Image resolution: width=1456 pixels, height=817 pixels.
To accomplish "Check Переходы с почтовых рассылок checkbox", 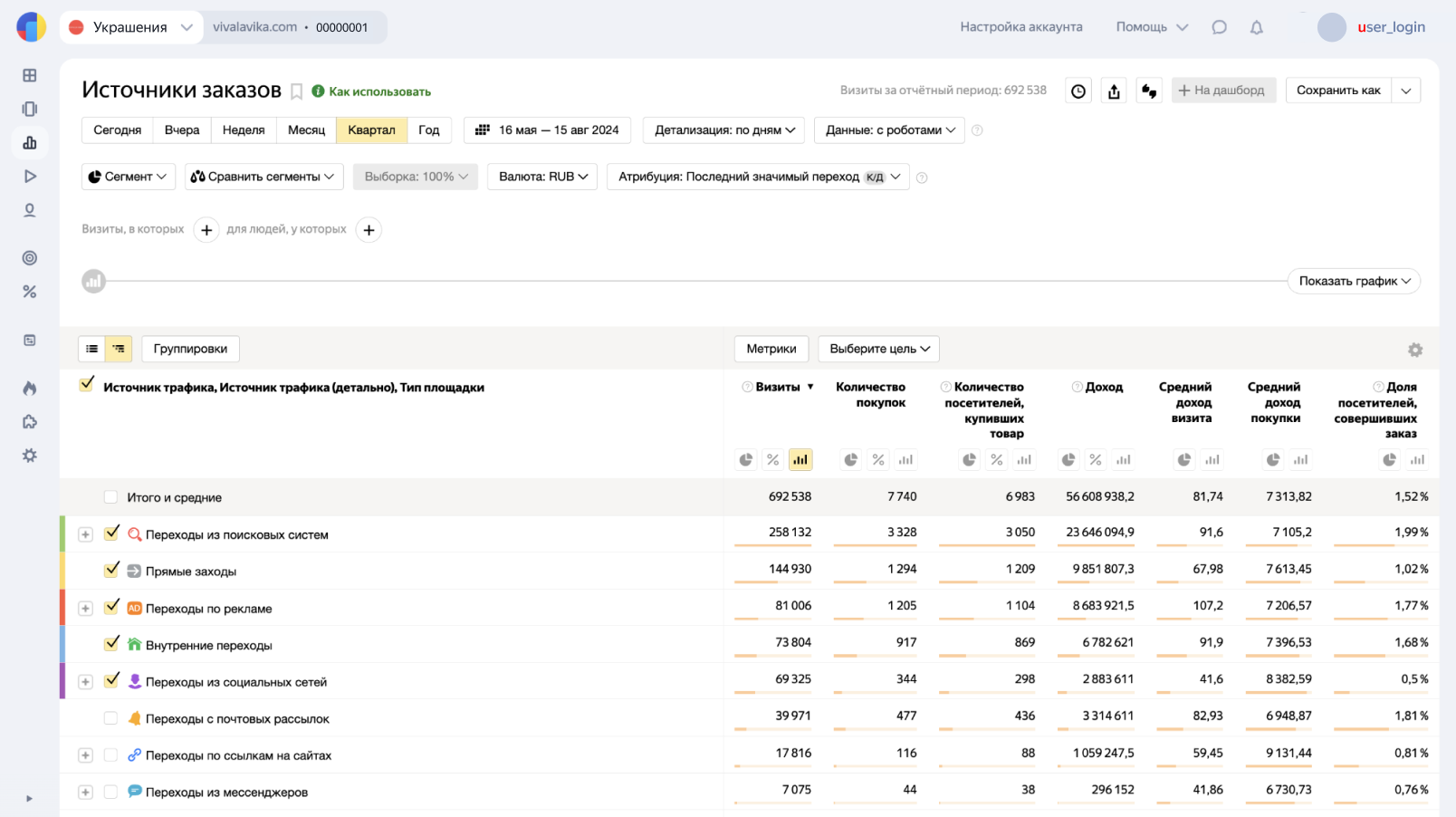I will tap(110, 718).
